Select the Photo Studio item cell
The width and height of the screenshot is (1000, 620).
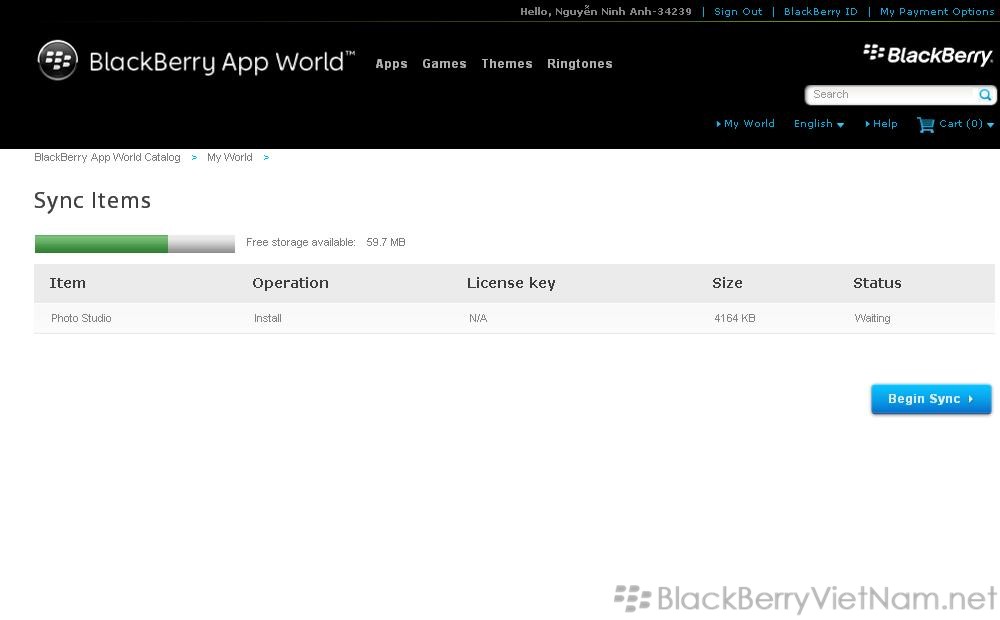click(x=81, y=318)
